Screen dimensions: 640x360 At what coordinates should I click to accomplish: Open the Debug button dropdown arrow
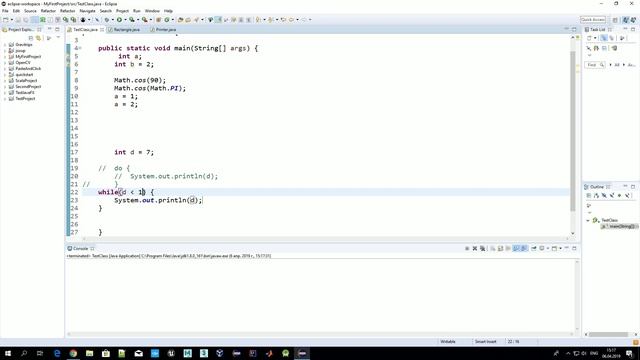click(112, 20)
